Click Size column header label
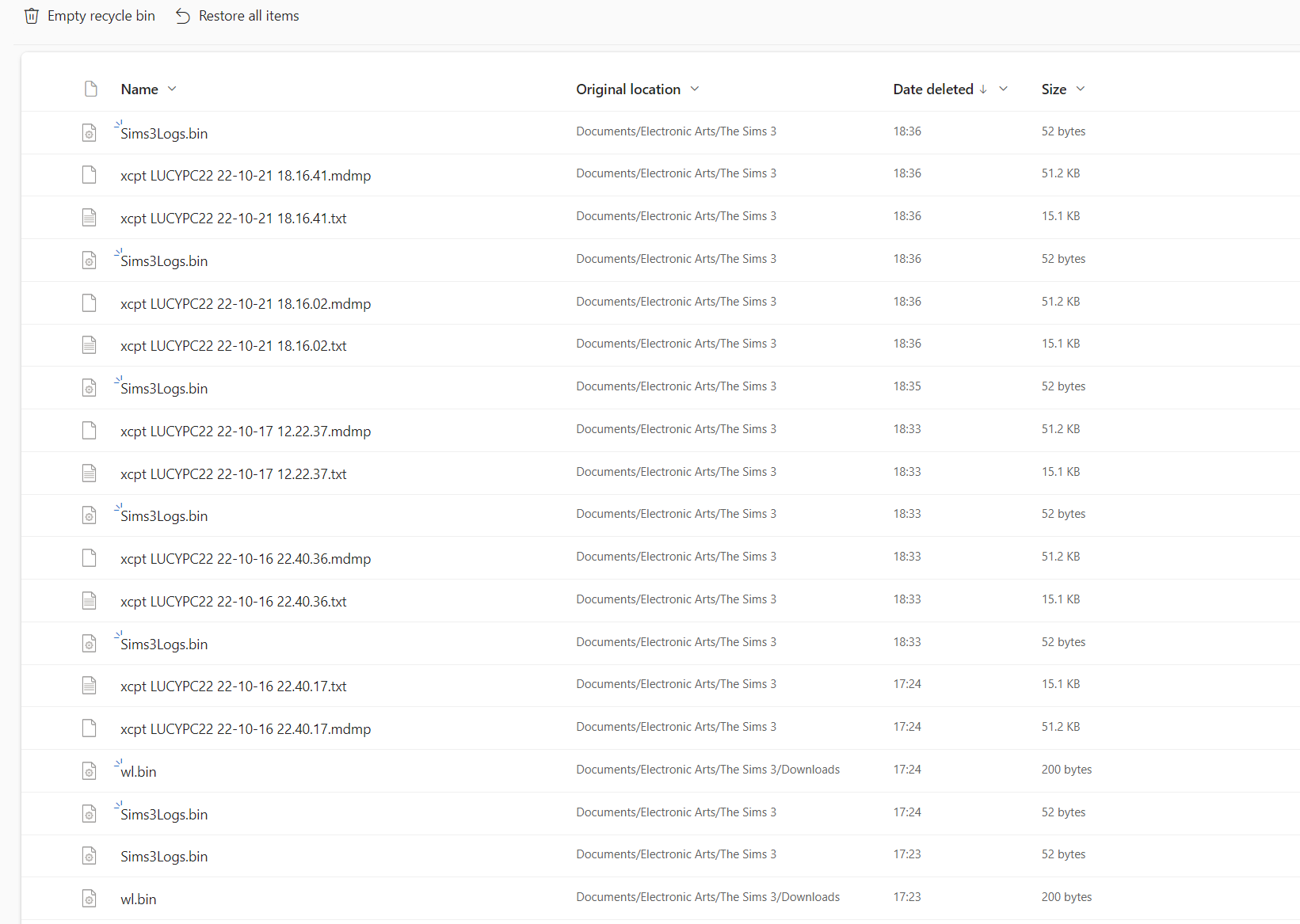 (1054, 89)
